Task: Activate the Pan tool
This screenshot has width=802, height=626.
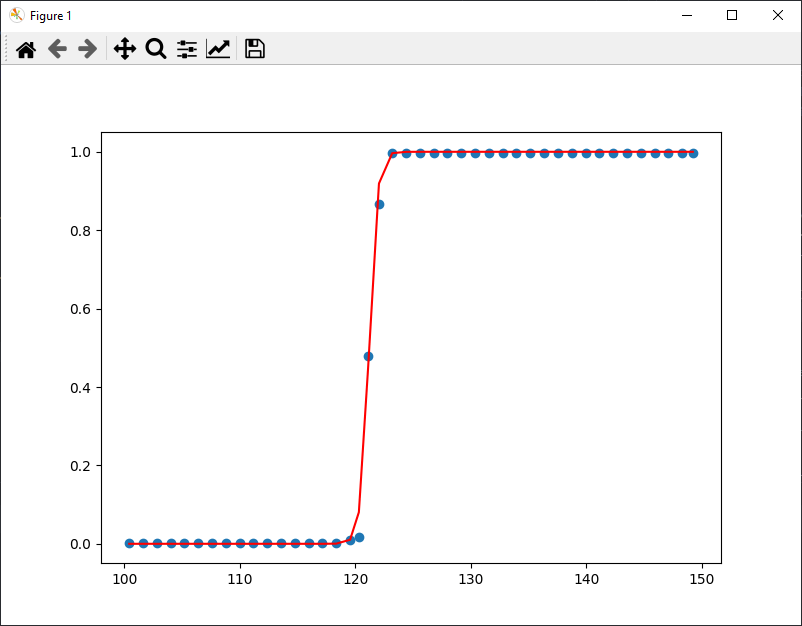Action: [x=124, y=48]
